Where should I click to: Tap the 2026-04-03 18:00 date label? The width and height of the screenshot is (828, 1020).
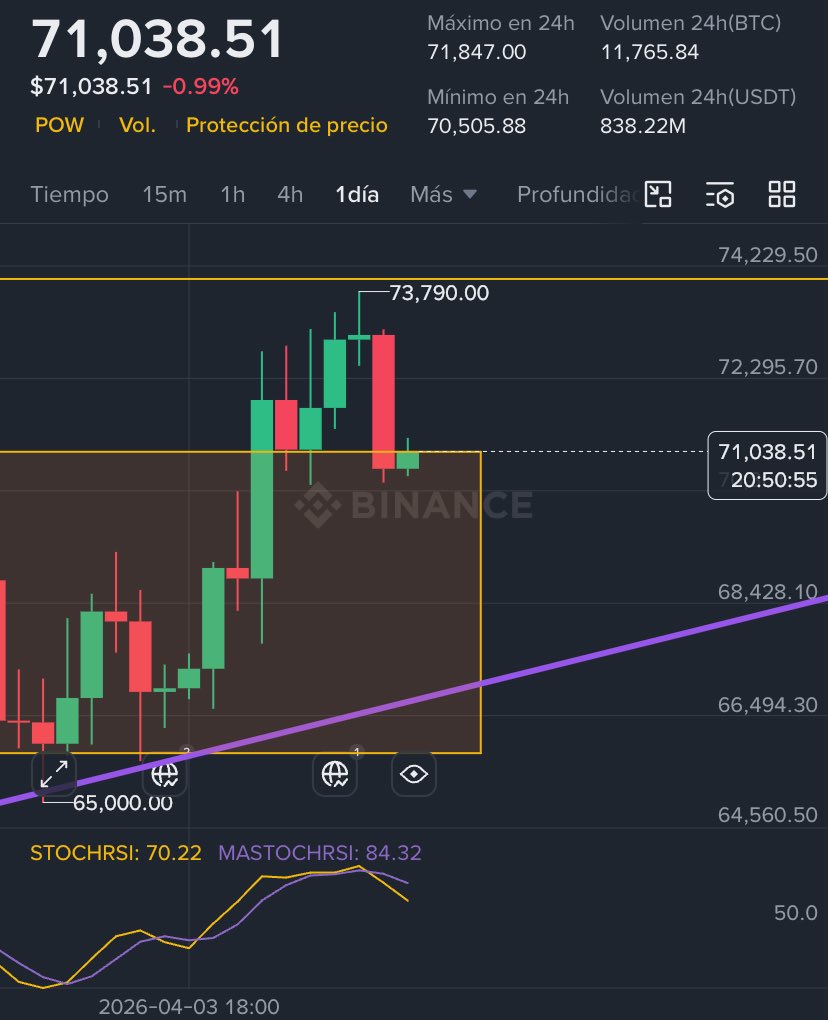pyautogui.click(x=189, y=1006)
